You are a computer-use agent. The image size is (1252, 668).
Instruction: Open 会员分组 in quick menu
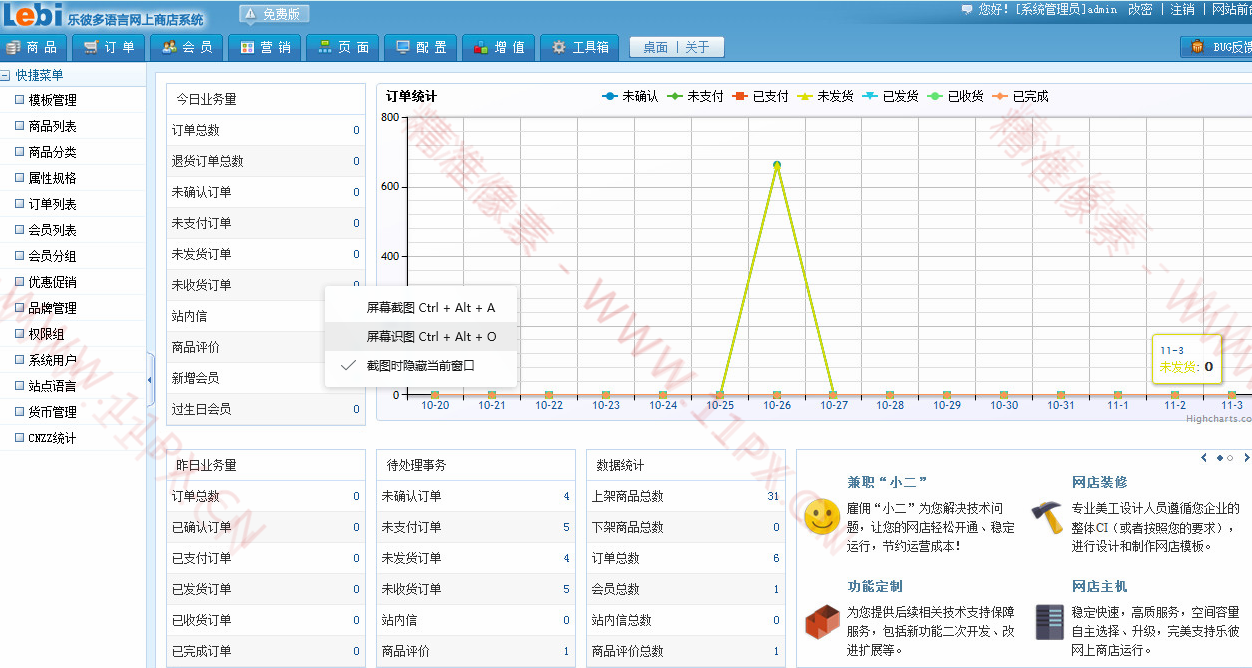coord(52,256)
